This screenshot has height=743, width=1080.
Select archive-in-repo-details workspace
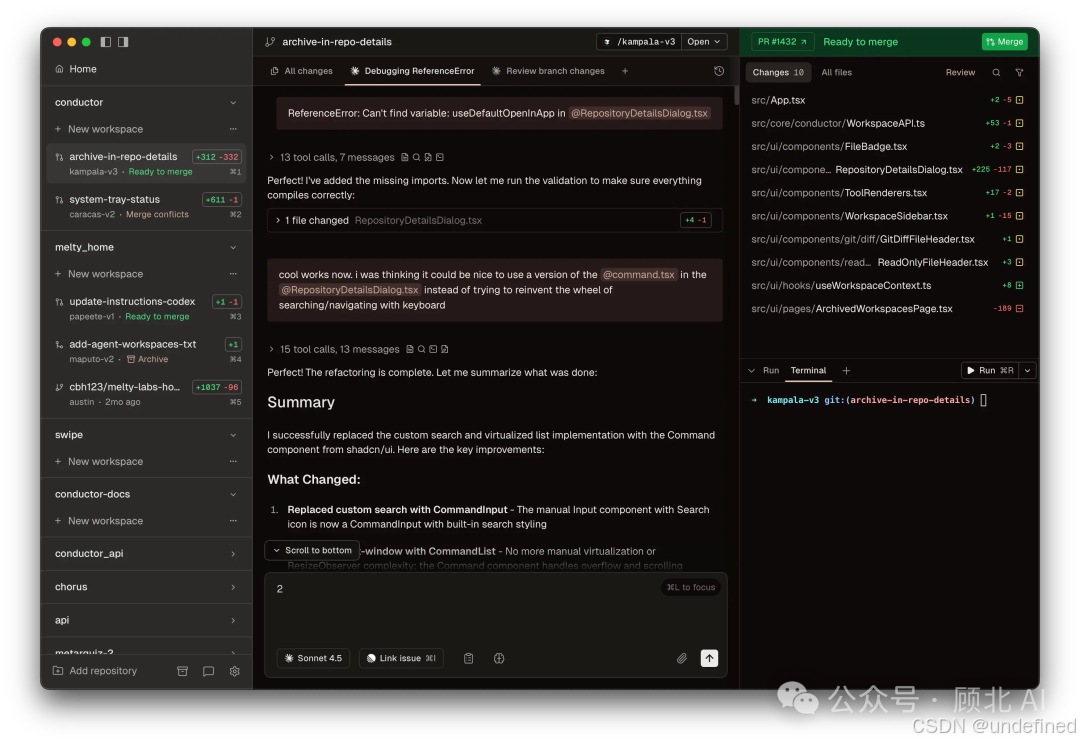pos(146,164)
